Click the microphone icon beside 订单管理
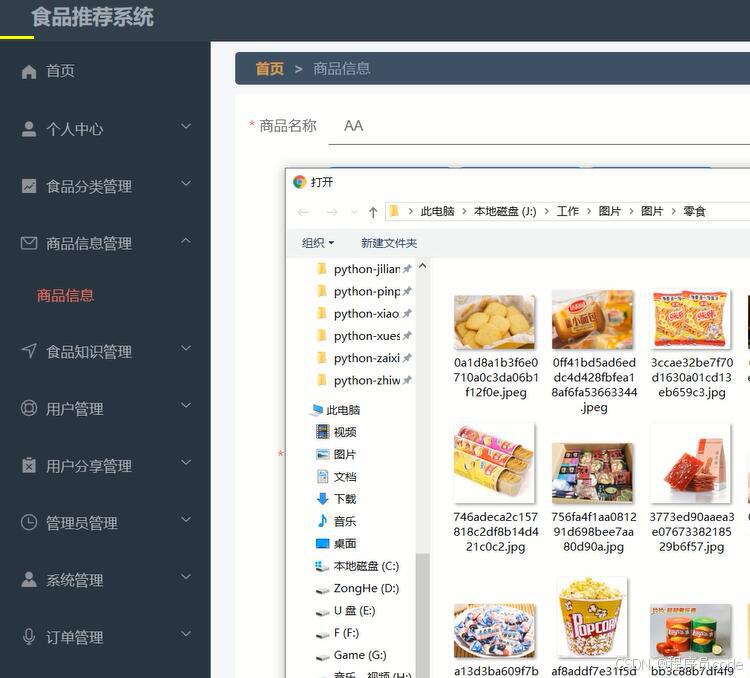Viewport: 750px width, 678px height. tap(29, 636)
